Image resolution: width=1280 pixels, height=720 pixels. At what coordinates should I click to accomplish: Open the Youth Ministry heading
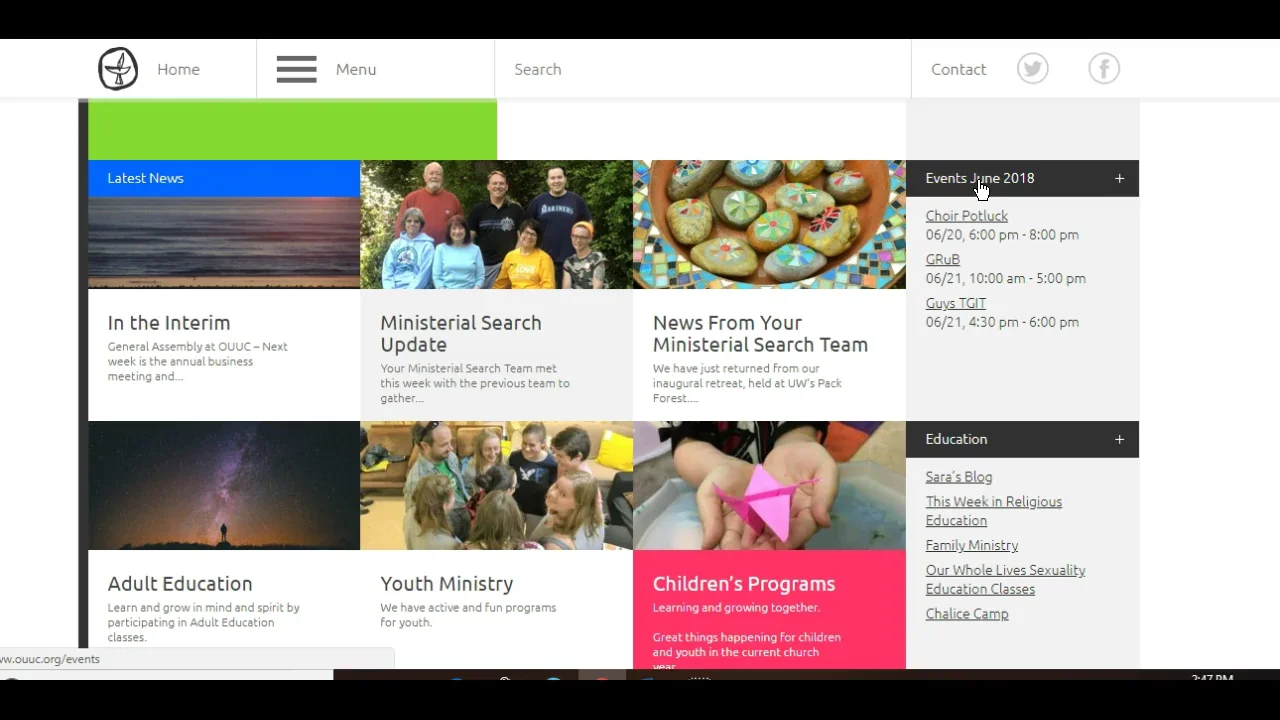tap(447, 584)
